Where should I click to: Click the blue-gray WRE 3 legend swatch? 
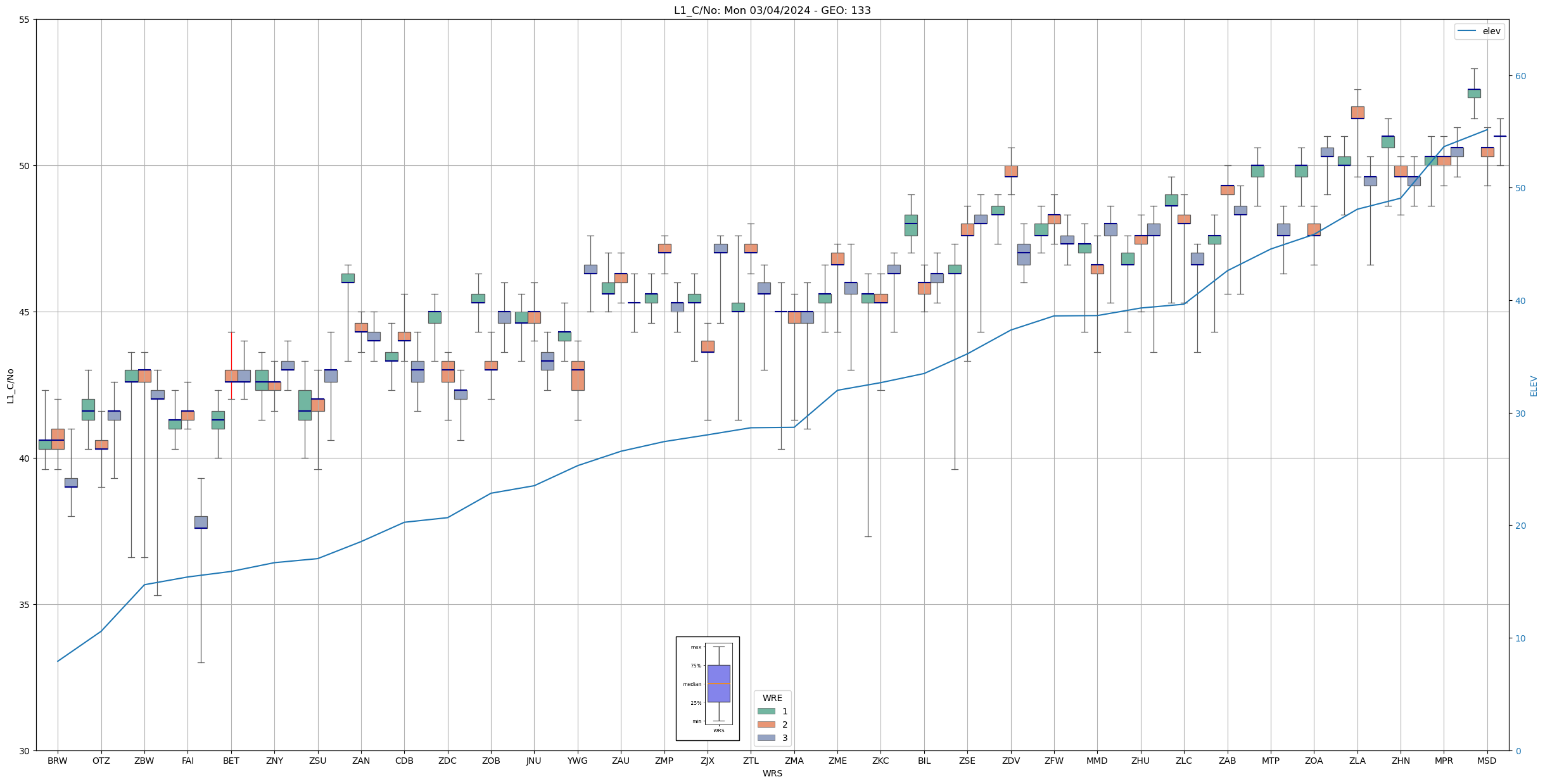pos(766,738)
